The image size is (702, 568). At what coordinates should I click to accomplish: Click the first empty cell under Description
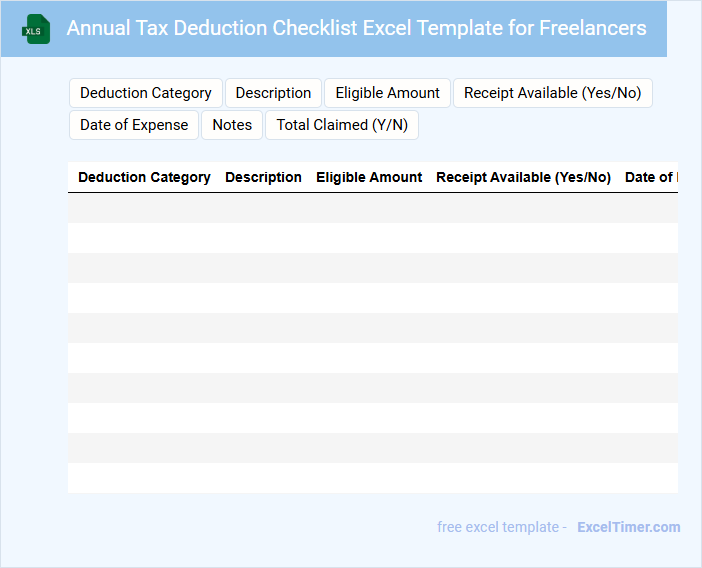263,208
